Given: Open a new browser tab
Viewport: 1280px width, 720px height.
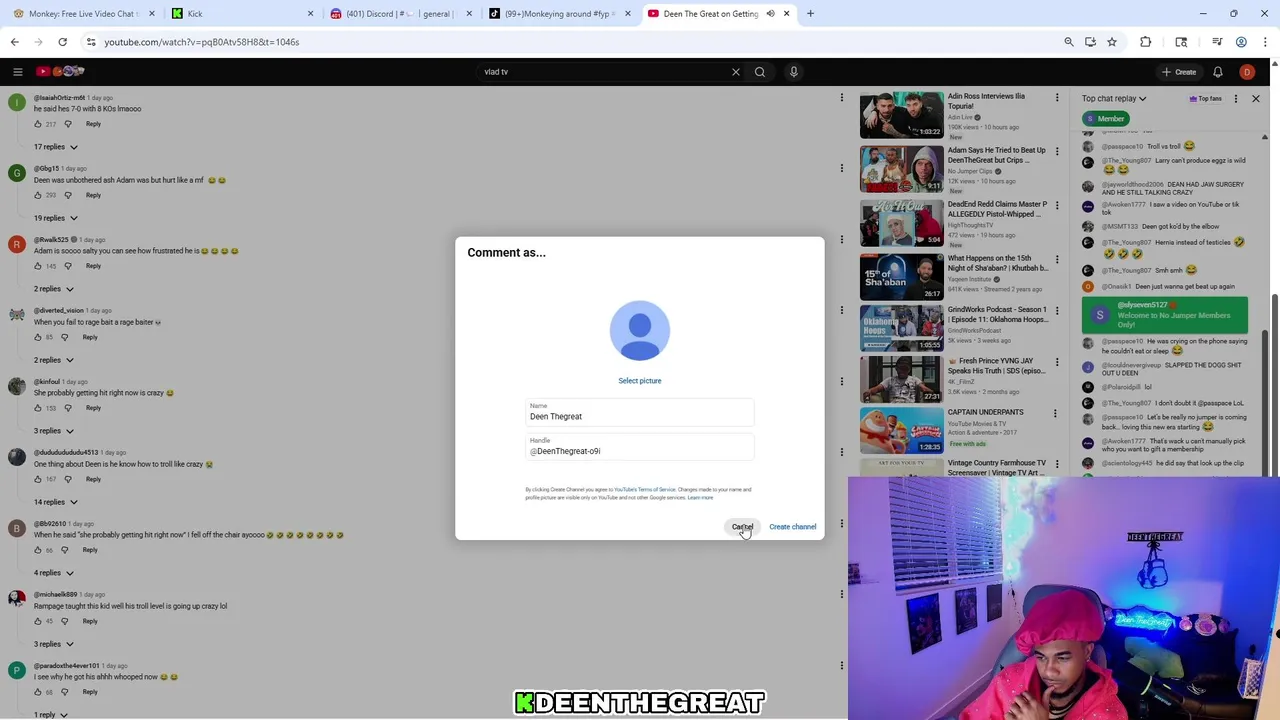Looking at the screenshot, I should [810, 14].
